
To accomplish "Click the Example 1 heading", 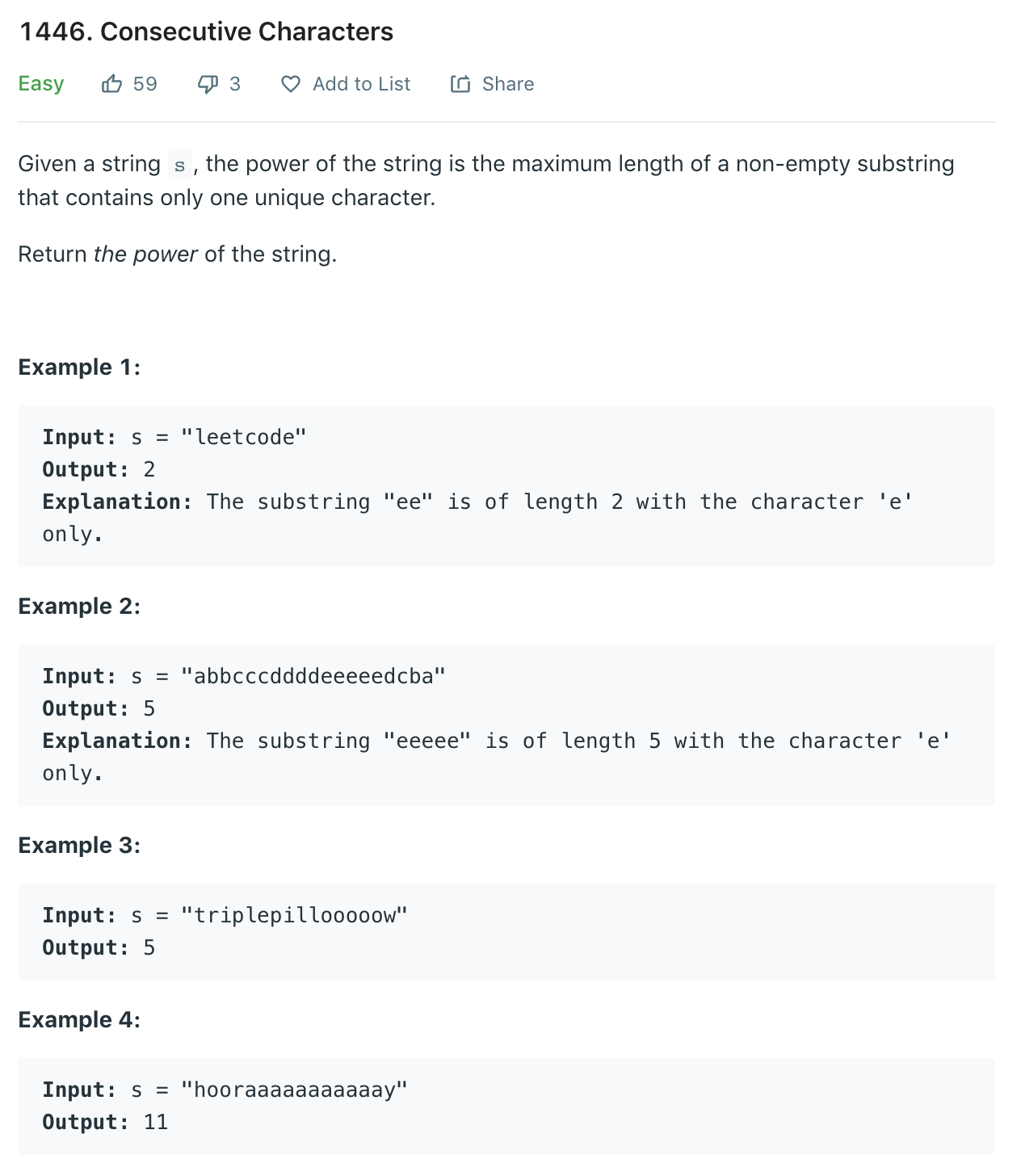I will [79, 367].
